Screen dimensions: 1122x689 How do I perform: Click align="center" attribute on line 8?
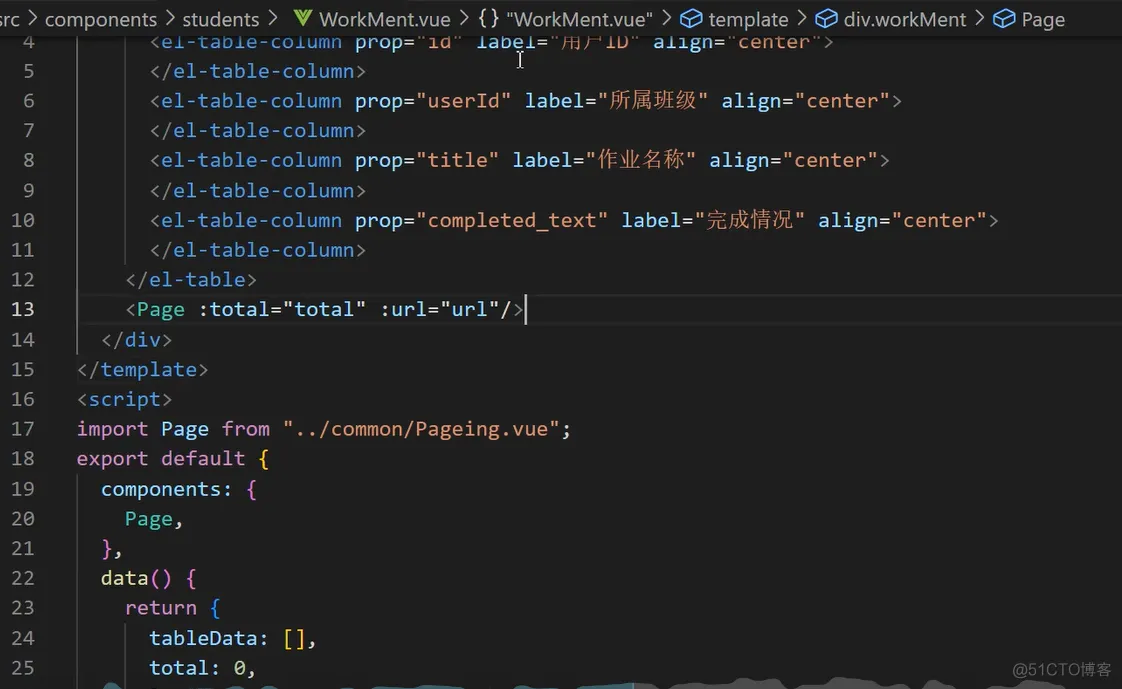(794, 160)
